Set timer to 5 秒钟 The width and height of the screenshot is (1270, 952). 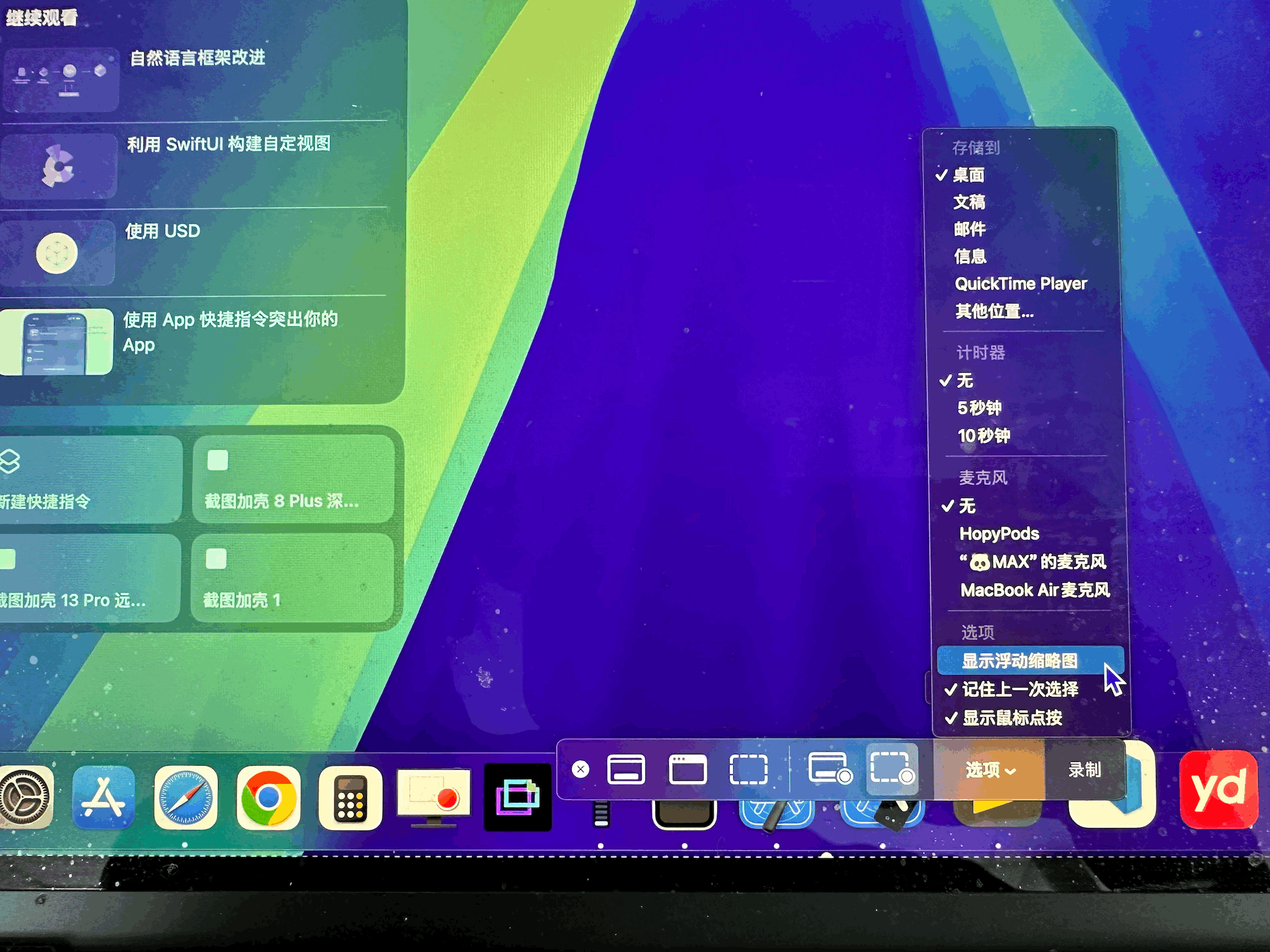(979, 408)
